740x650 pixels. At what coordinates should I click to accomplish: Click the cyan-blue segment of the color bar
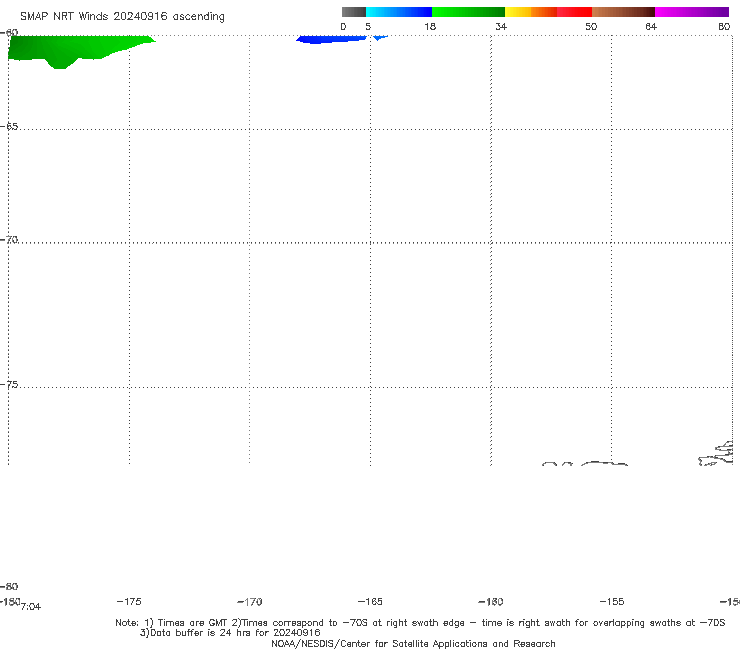pyautogui.click(x=399, y=12)
